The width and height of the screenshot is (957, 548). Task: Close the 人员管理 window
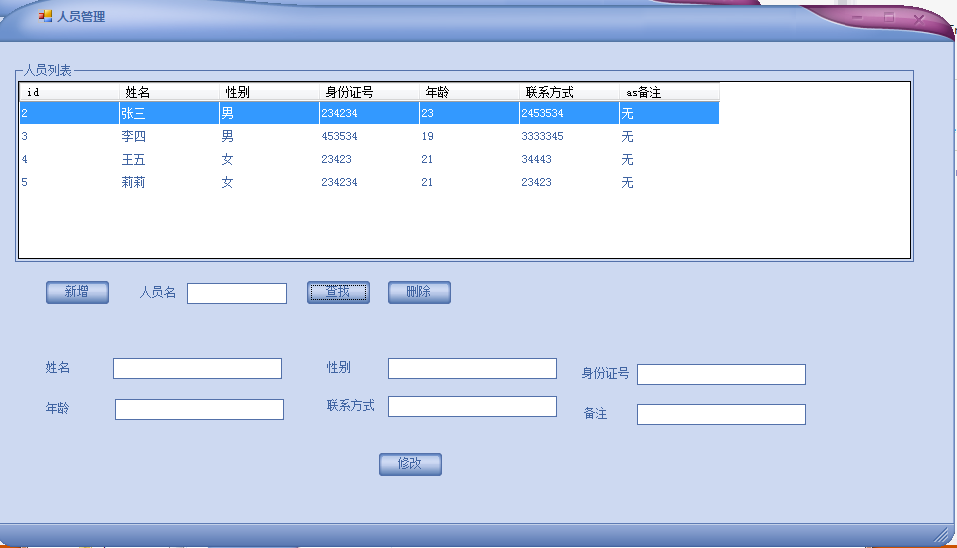(919, 19)
